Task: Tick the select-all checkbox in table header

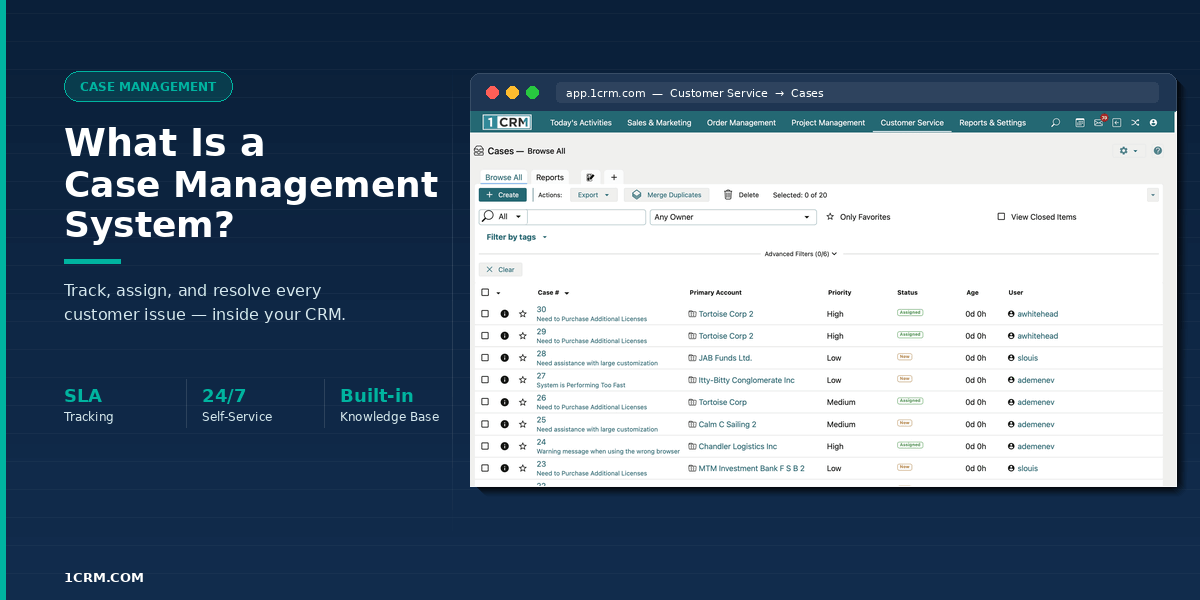Action: pyautogui.click(x=485, y=293)
